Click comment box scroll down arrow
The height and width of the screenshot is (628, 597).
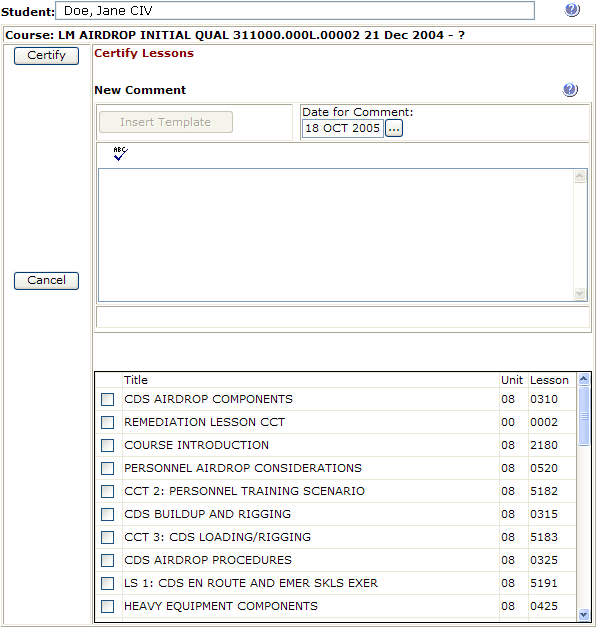(x=580, y=293)
